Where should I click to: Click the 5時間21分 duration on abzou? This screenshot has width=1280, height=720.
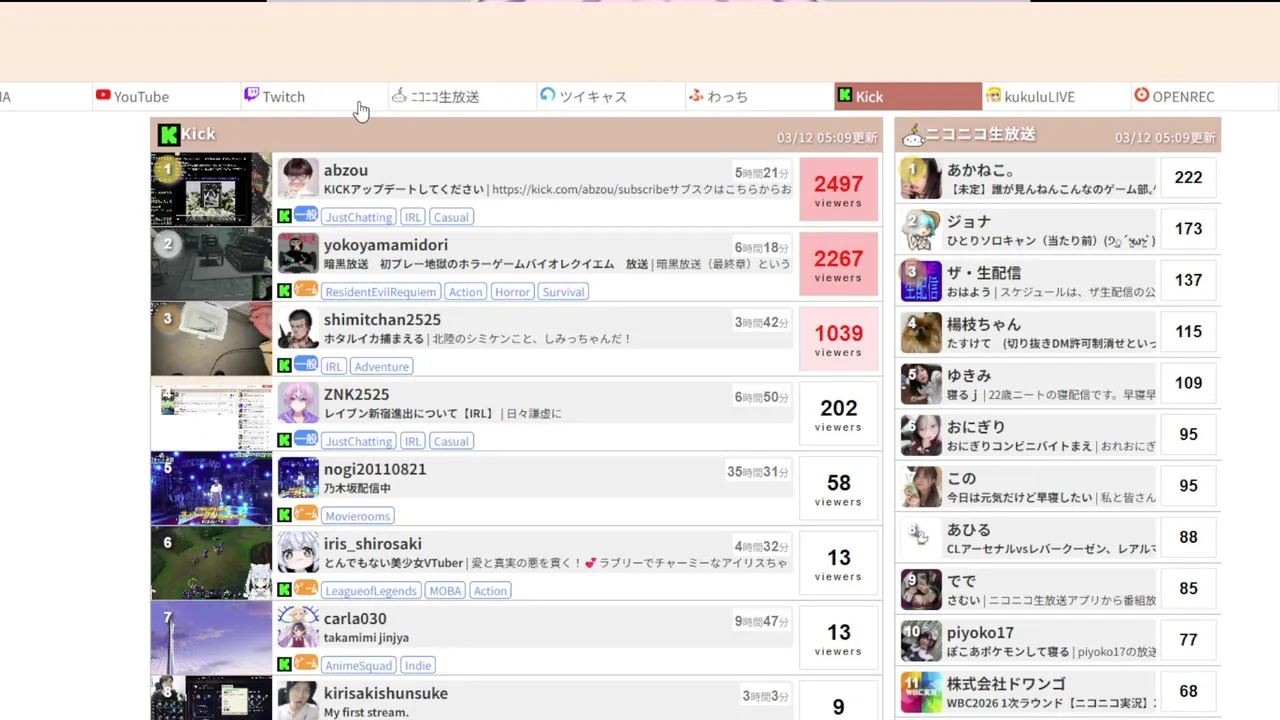[x=762, y=173]
